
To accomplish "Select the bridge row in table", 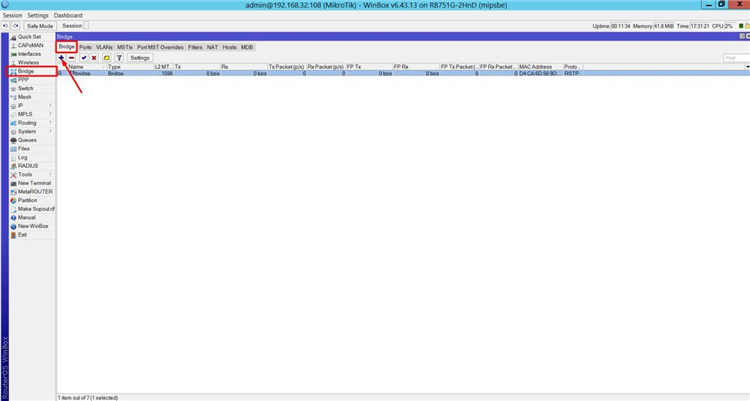I will (403, 74).
